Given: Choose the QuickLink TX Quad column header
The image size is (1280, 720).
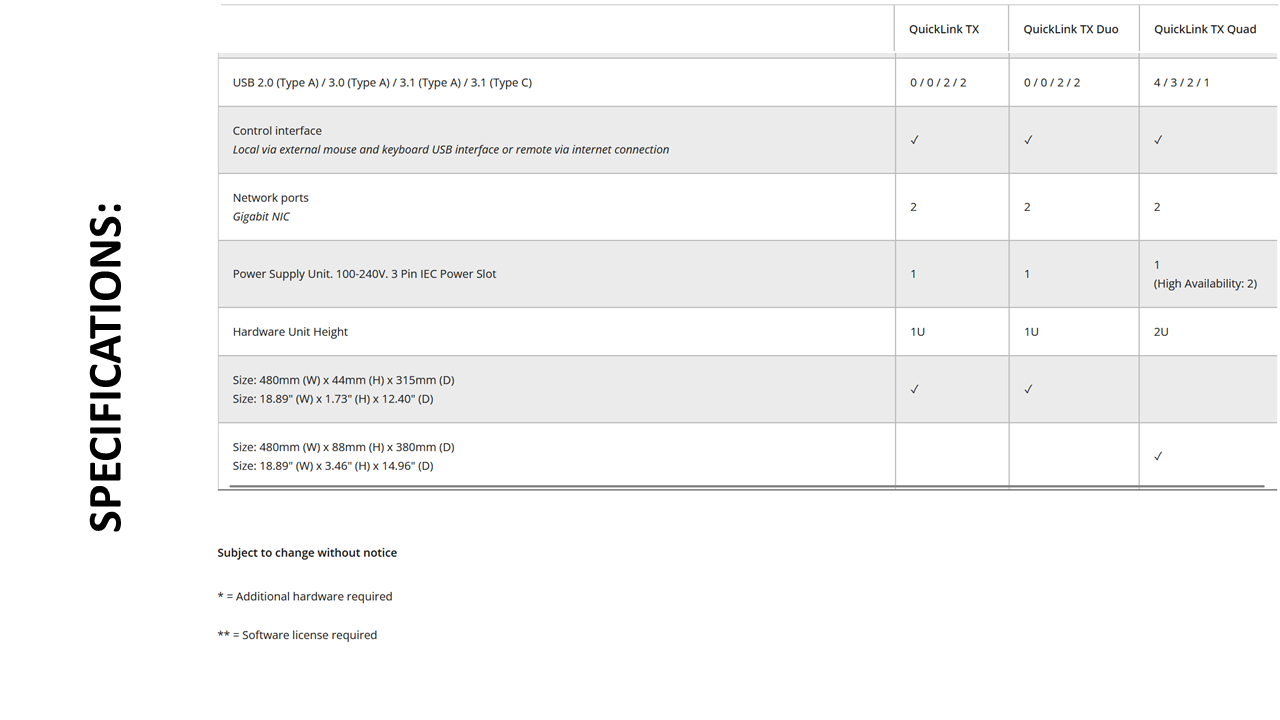Looking at the screenshot, I should (1204, 29).
